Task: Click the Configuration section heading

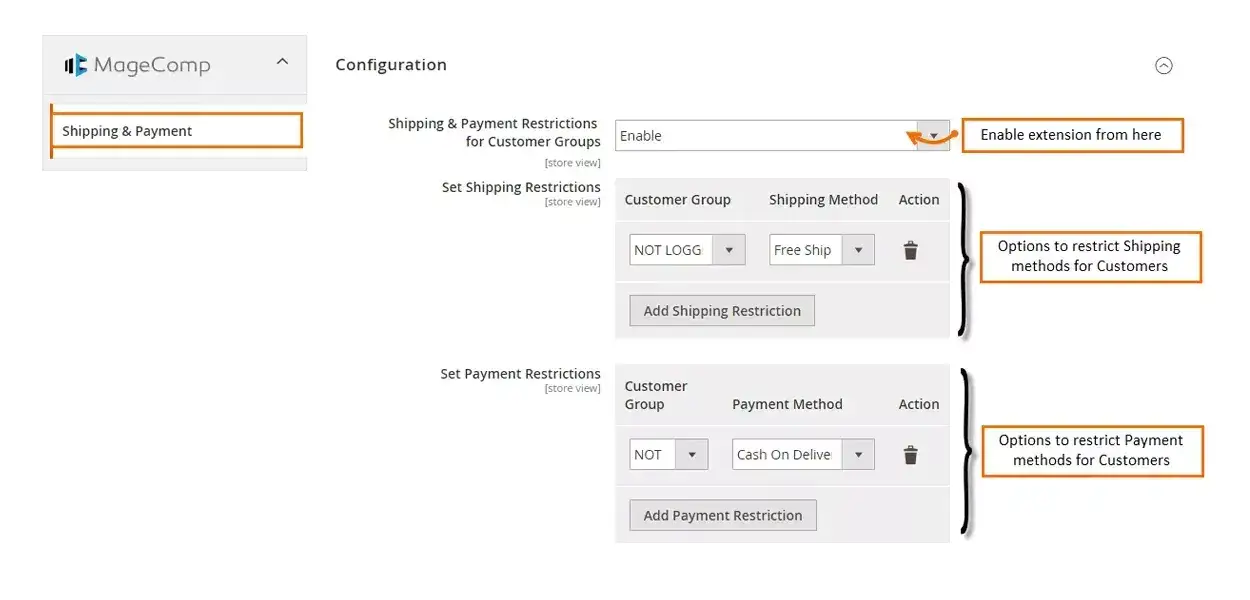Action: tap(391, 65)
